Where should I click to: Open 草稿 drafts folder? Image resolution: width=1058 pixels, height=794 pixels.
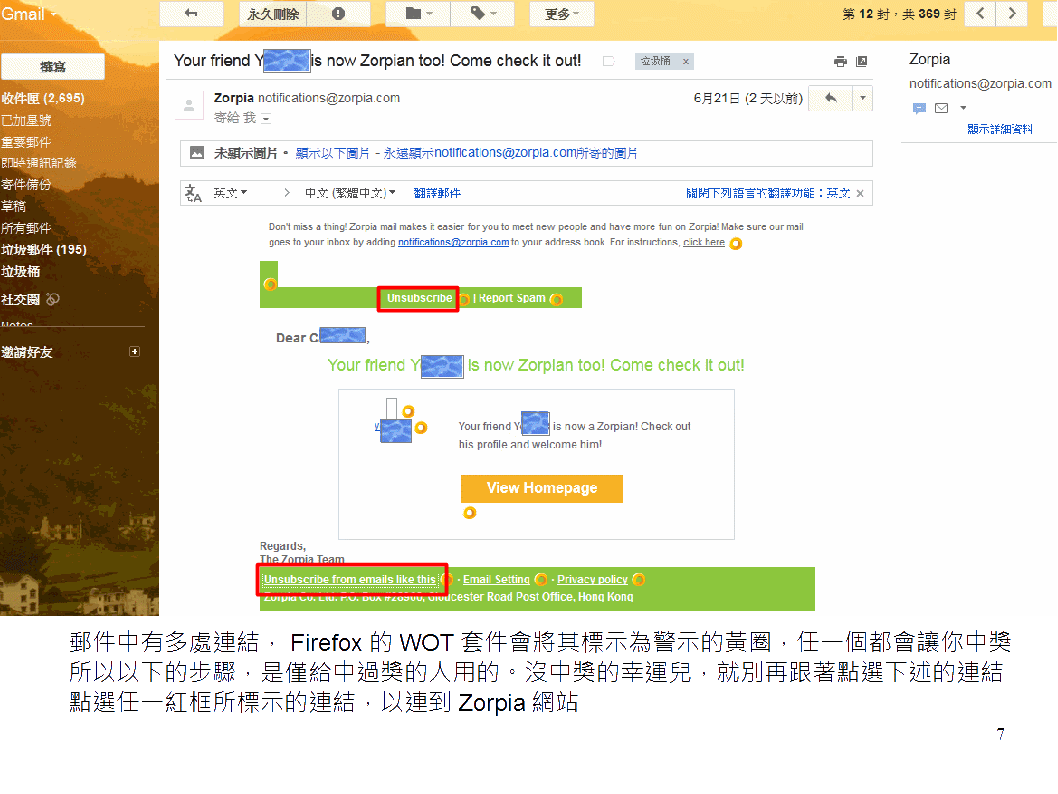coord(13,206)
